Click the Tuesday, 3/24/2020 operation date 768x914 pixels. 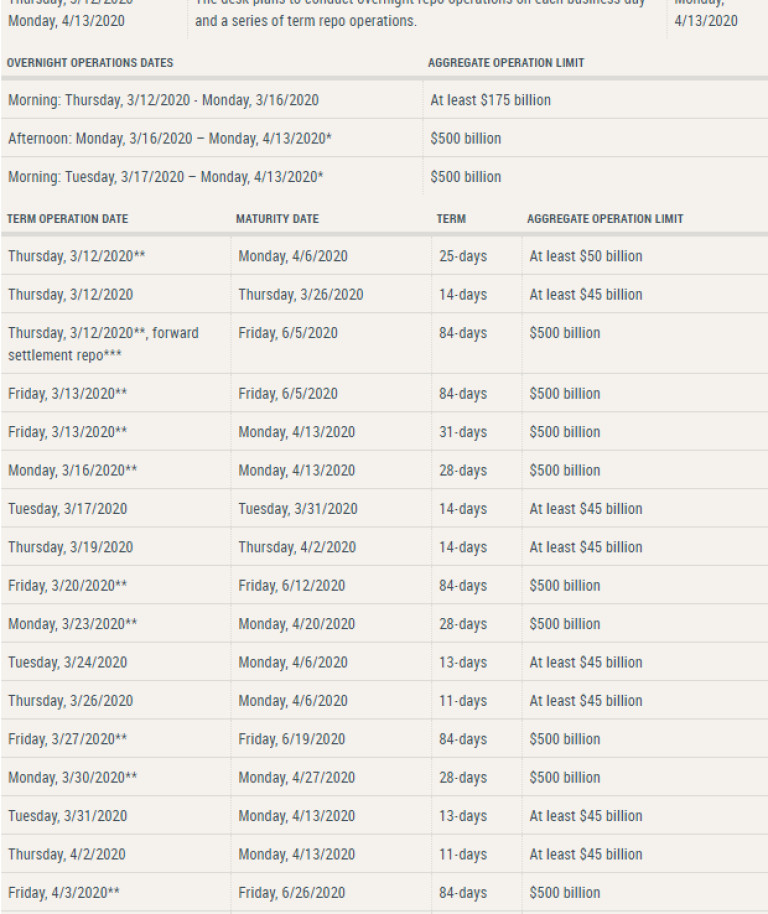(68, 662)
